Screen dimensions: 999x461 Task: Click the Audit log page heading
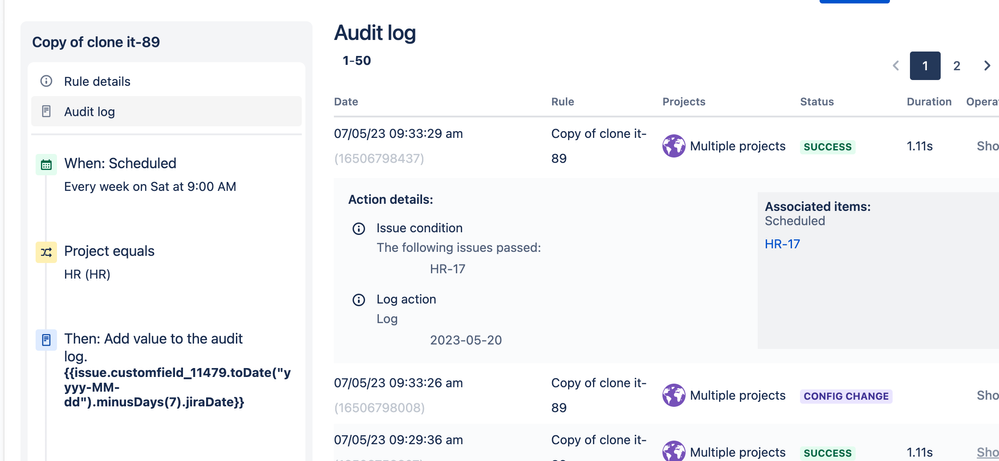[x=375, y=33]
